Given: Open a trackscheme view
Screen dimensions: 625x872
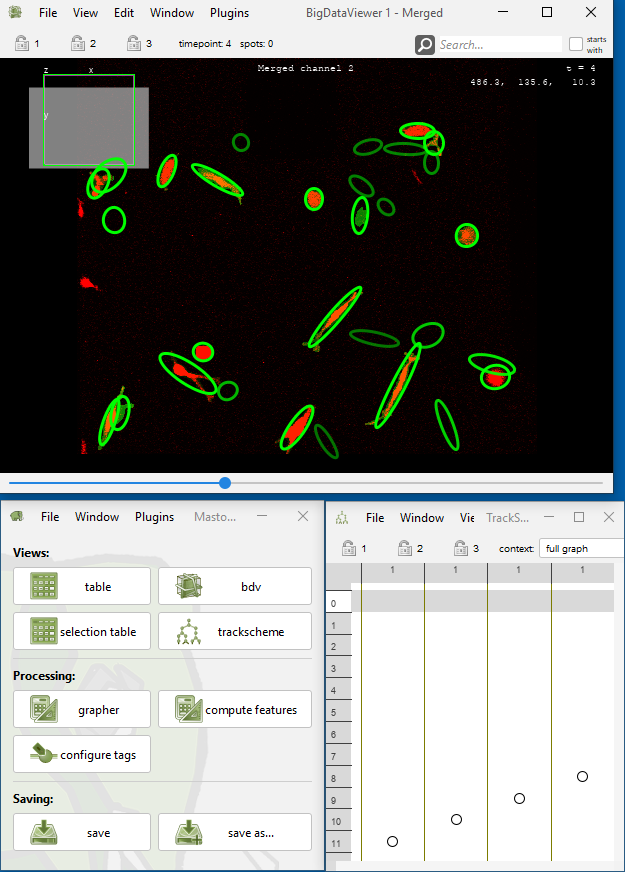Looking at the screenshot, I should tap(235, 631).
